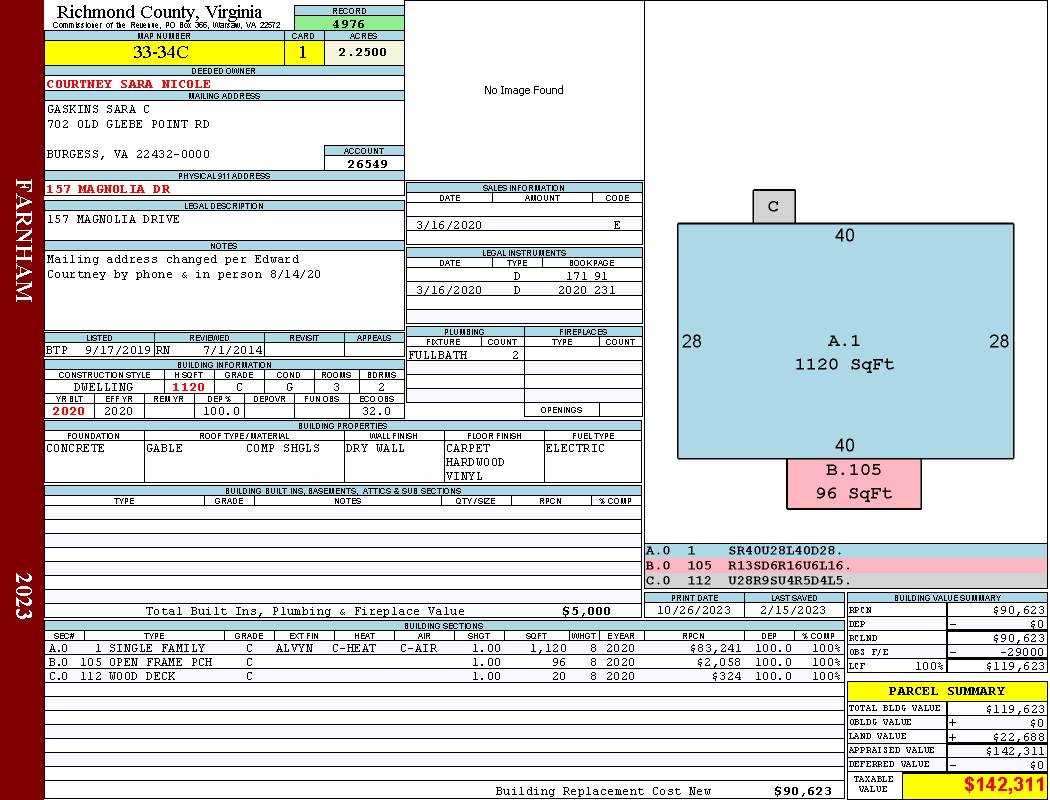
Task: Select the pink B.0 105 sketch vector row
Action: pos(845,565)
